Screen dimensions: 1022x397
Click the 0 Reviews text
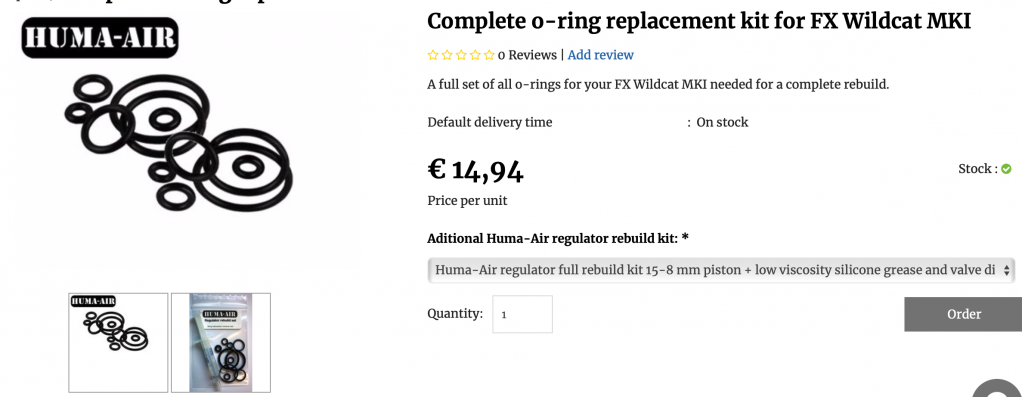point(527,55)
